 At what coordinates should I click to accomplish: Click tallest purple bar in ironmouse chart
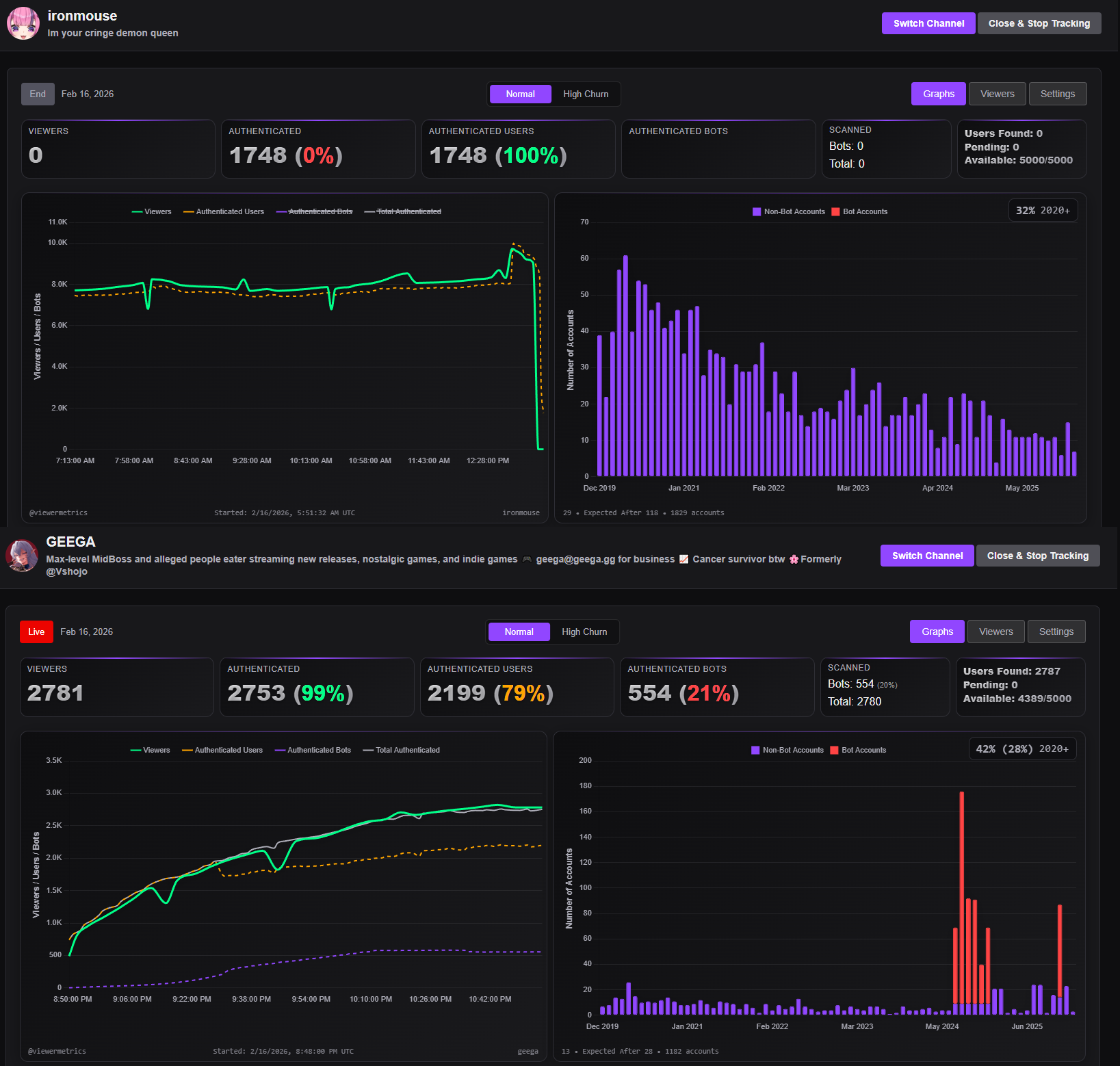pyautogui.click(x=625, y=365)
